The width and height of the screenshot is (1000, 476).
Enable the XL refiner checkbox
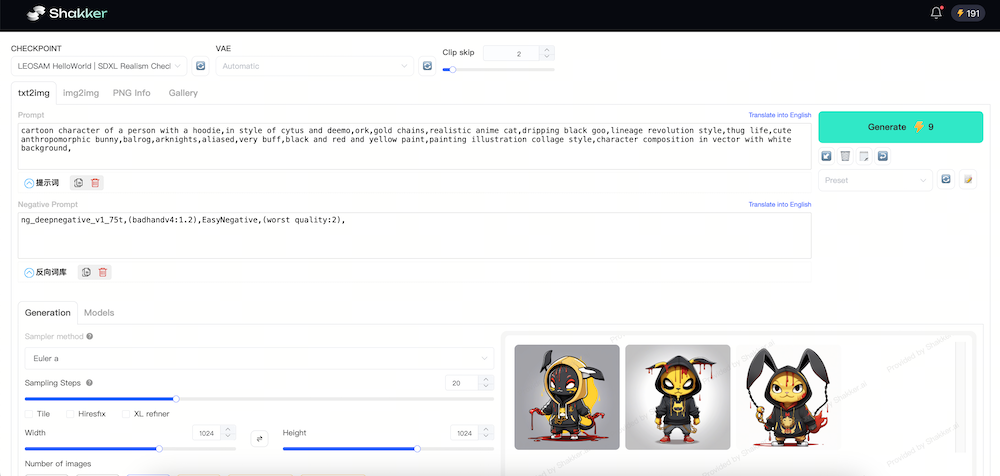tap(126, 414)
